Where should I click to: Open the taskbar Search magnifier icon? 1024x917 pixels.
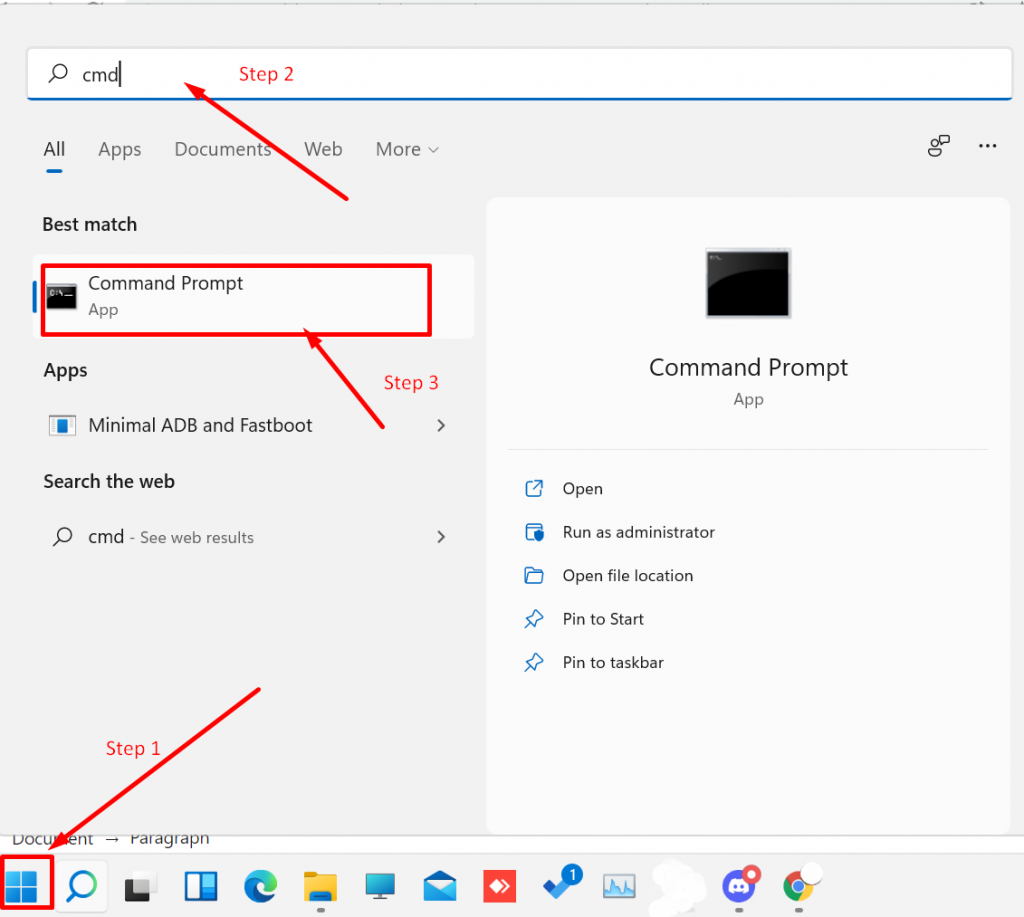tap(82, 885)
